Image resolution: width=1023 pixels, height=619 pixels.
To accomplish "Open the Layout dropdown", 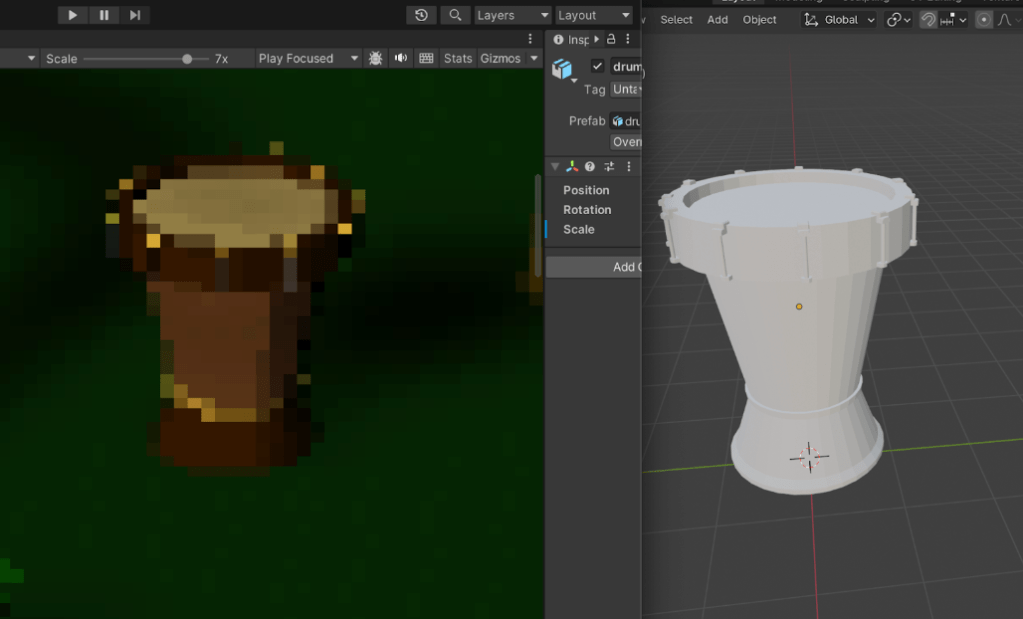I will (x=593, y=15).
